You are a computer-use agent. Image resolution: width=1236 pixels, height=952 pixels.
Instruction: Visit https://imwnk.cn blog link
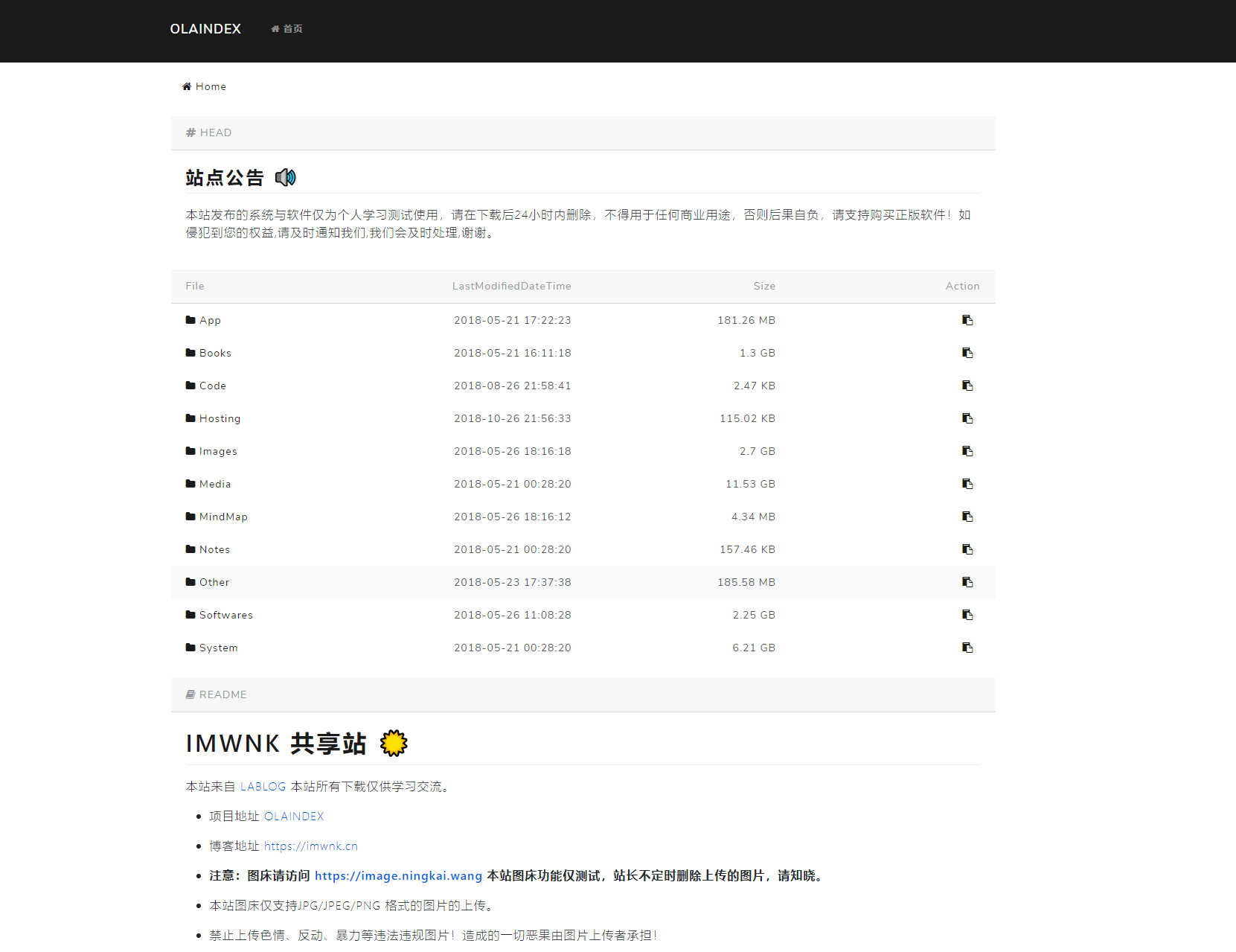(x=311, y=846)
